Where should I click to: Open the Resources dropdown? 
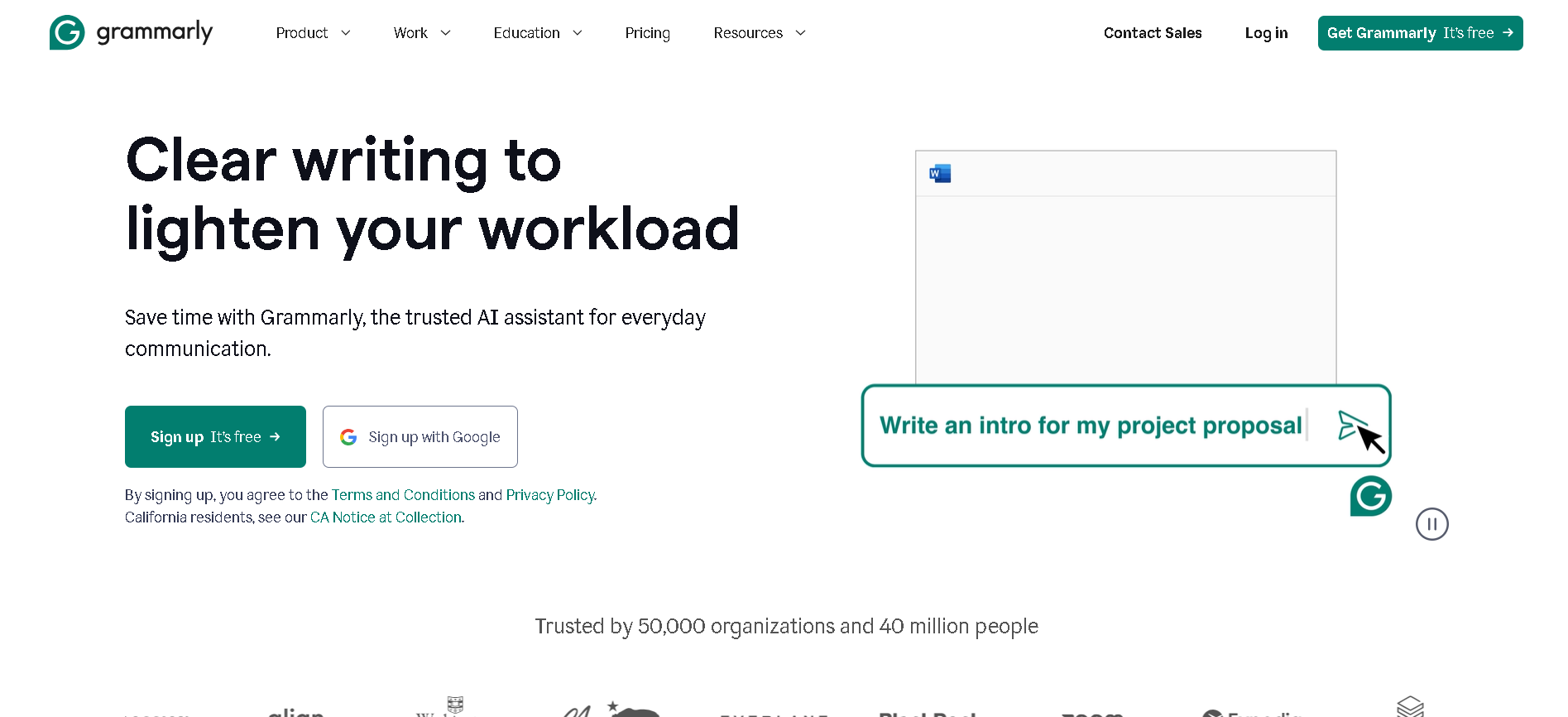(760, 33)
